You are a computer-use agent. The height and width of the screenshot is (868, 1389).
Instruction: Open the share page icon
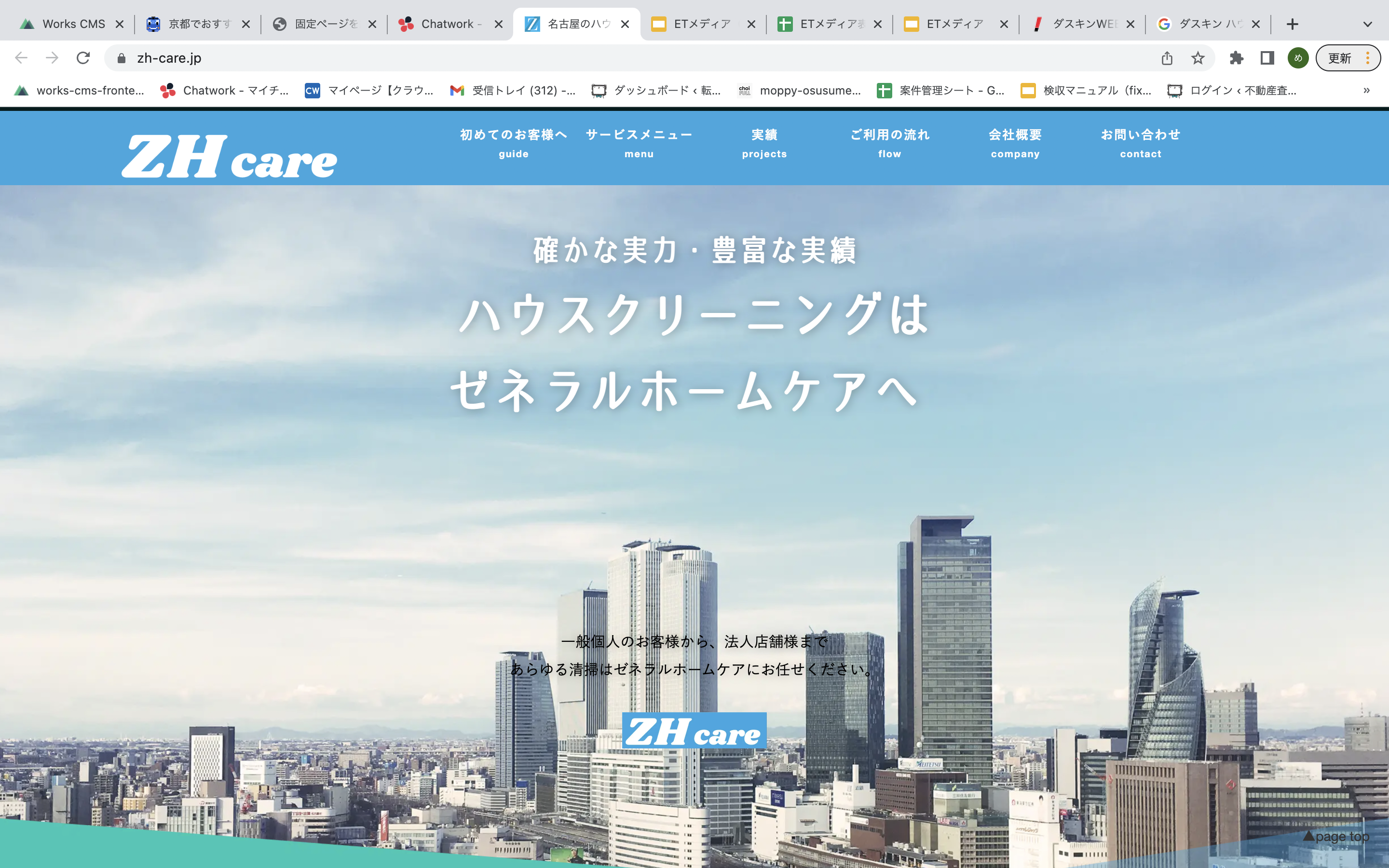1167,58
